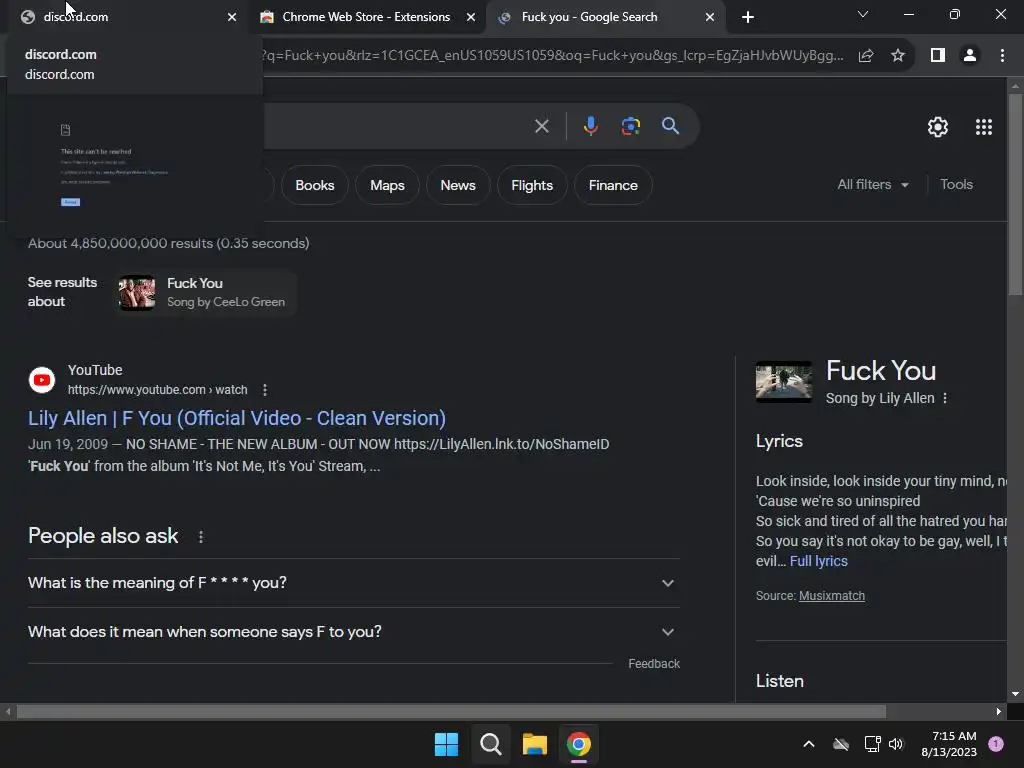Open All filters dropdown
Screen dimensions: 1024x768
click(873, 185)
